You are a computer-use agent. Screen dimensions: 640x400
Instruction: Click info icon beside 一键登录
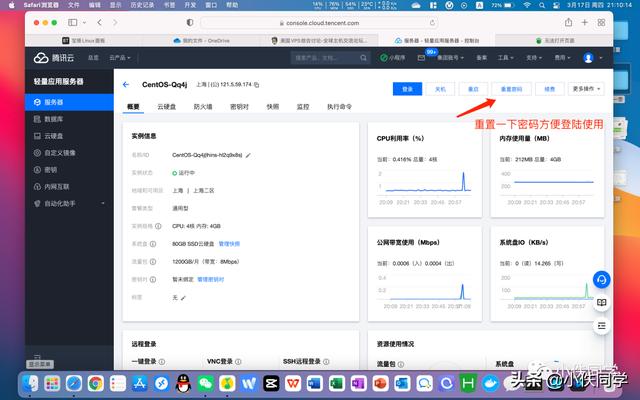point(162,362)
